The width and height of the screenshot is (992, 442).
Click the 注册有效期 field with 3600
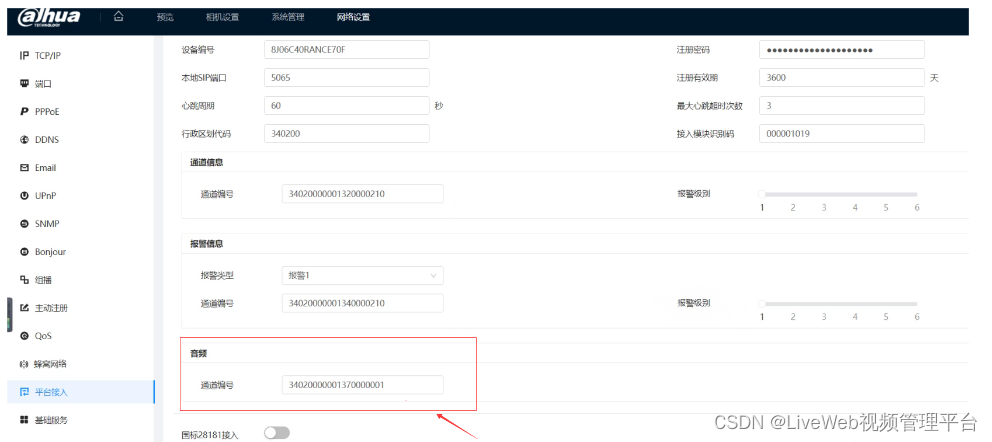pos(842,78)
